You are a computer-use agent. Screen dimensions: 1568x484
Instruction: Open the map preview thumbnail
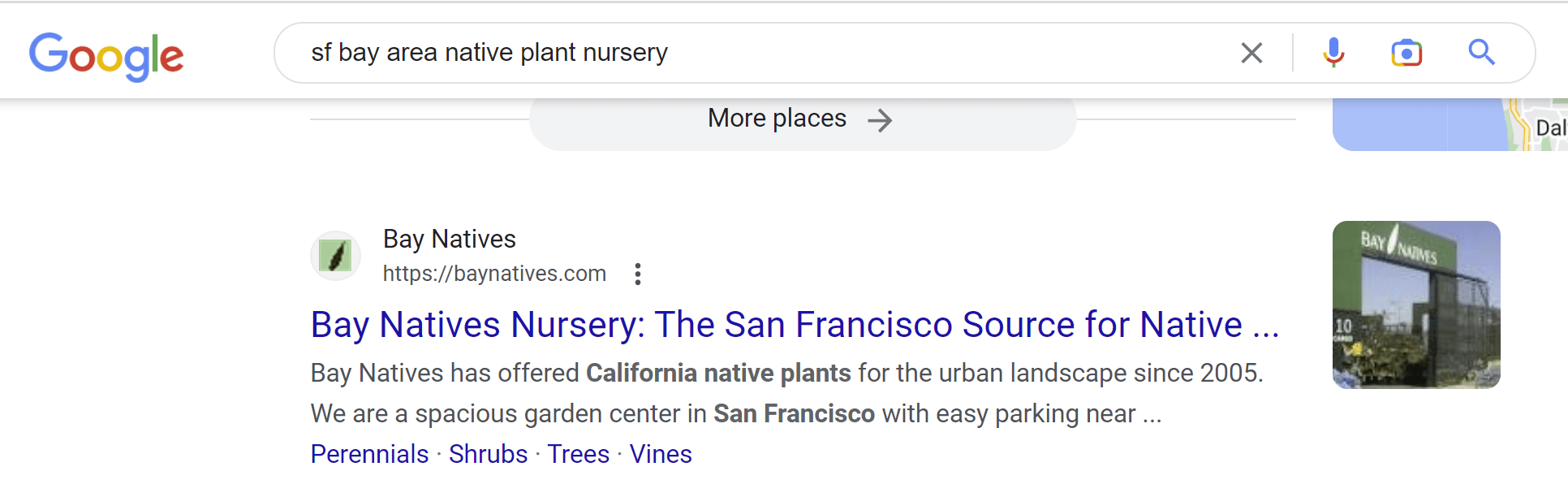click(x=1450, y=124)
